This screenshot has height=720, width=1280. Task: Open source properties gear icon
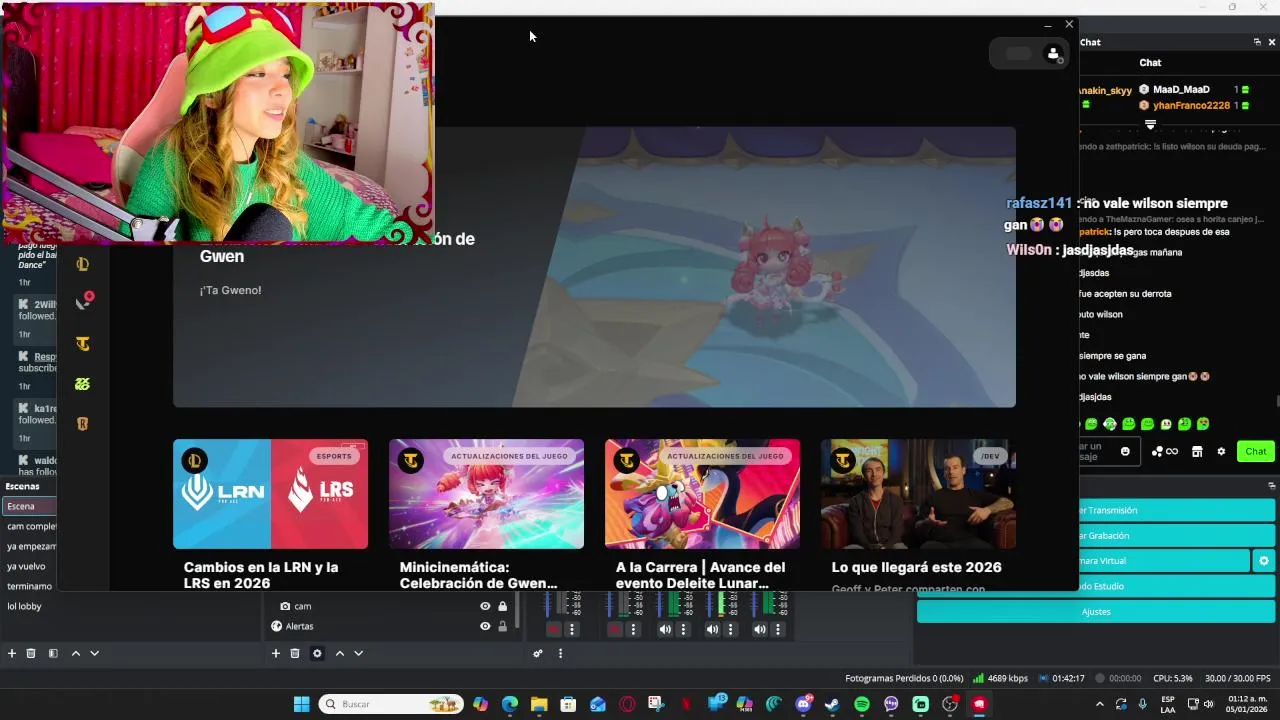[317, 653]
